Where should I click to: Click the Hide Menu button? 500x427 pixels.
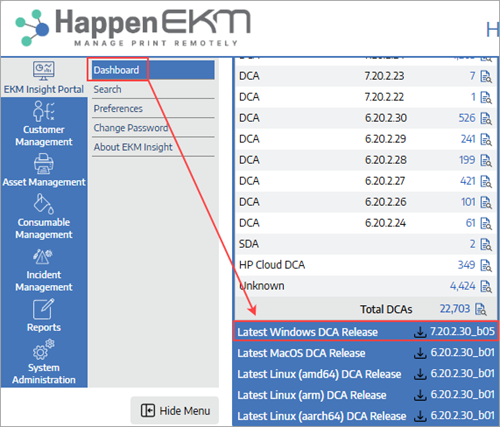(x=175, y=410)
